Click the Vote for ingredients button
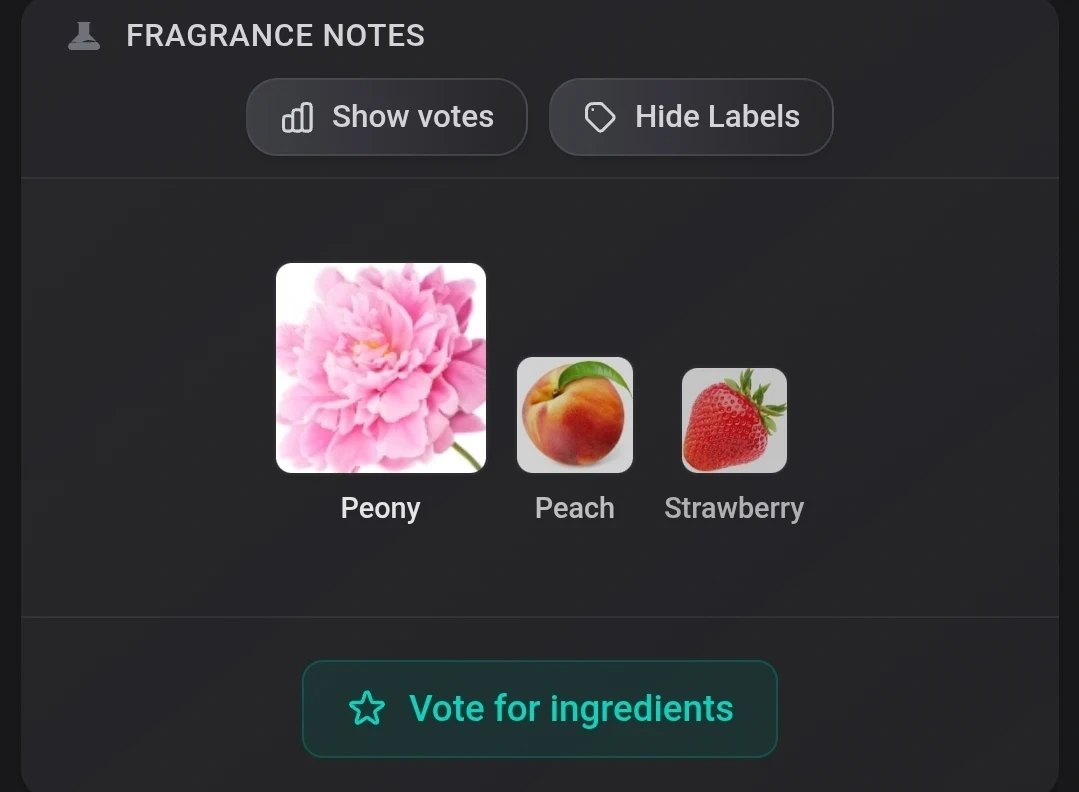This screenshot has height=792, width=1079. [540, 709]
